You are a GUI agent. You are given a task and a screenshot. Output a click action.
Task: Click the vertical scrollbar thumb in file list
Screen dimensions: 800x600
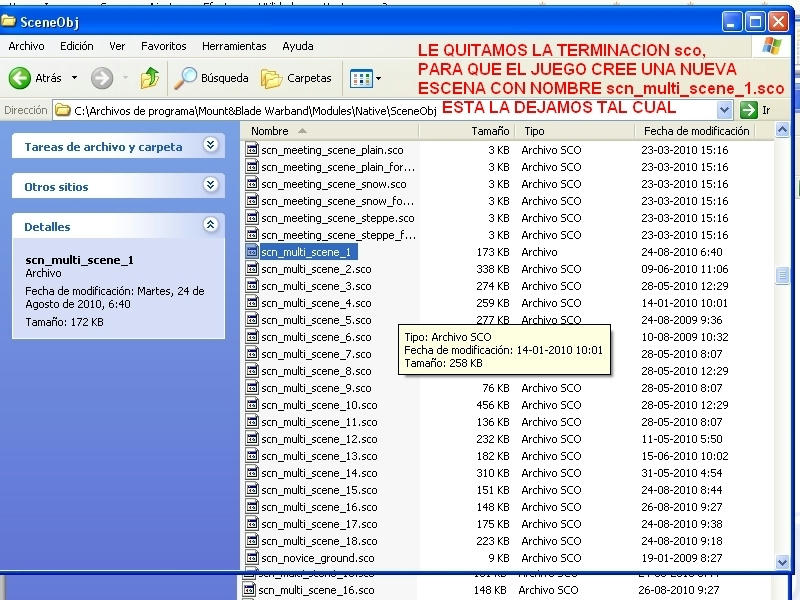pos(783,276)
